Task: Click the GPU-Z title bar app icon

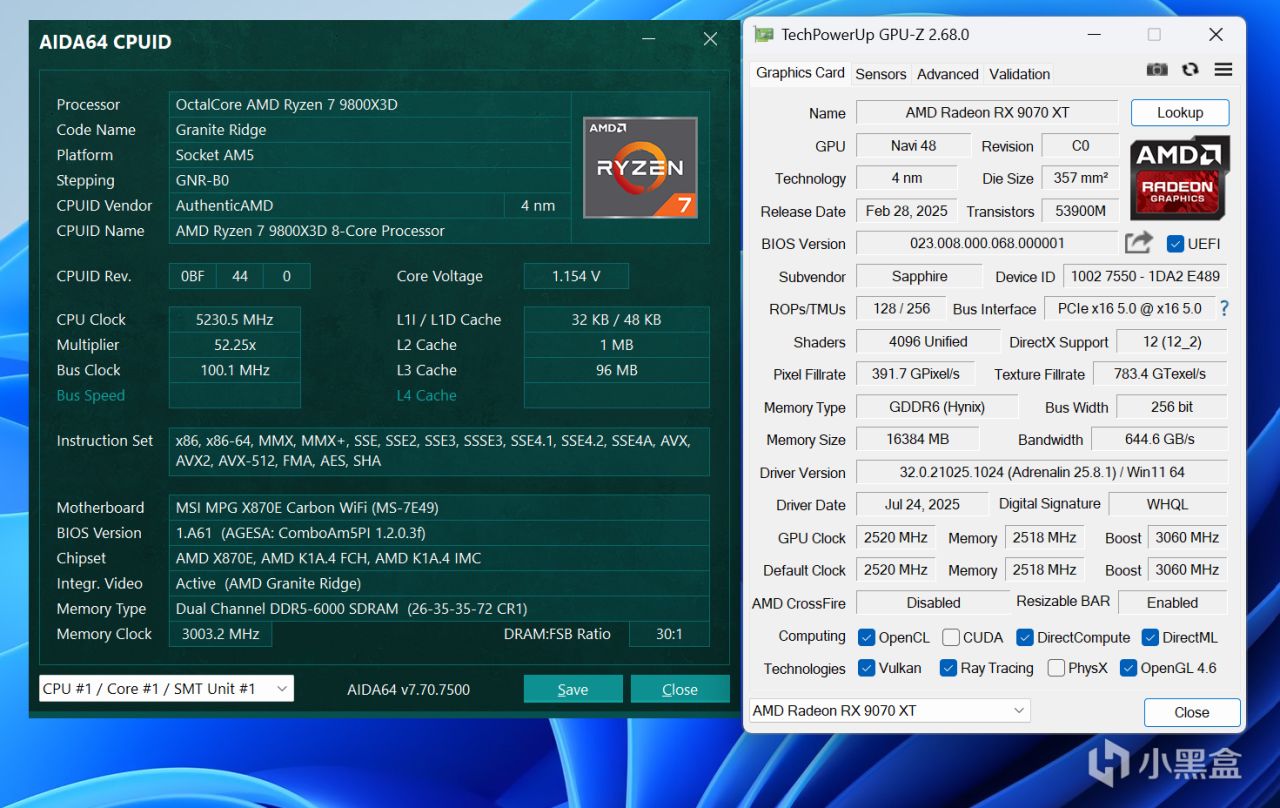Action: tap(764, 34)
